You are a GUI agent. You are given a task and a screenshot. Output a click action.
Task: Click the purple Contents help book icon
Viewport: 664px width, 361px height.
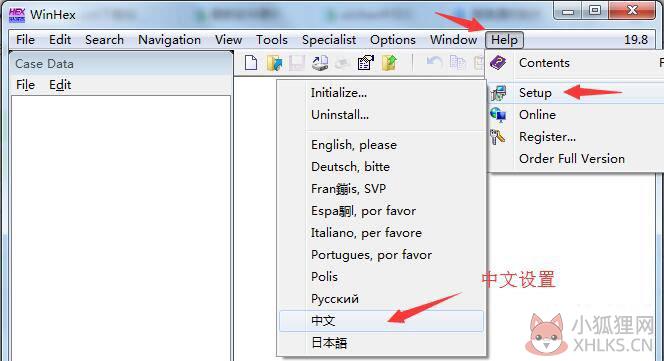tap(498, 63)
